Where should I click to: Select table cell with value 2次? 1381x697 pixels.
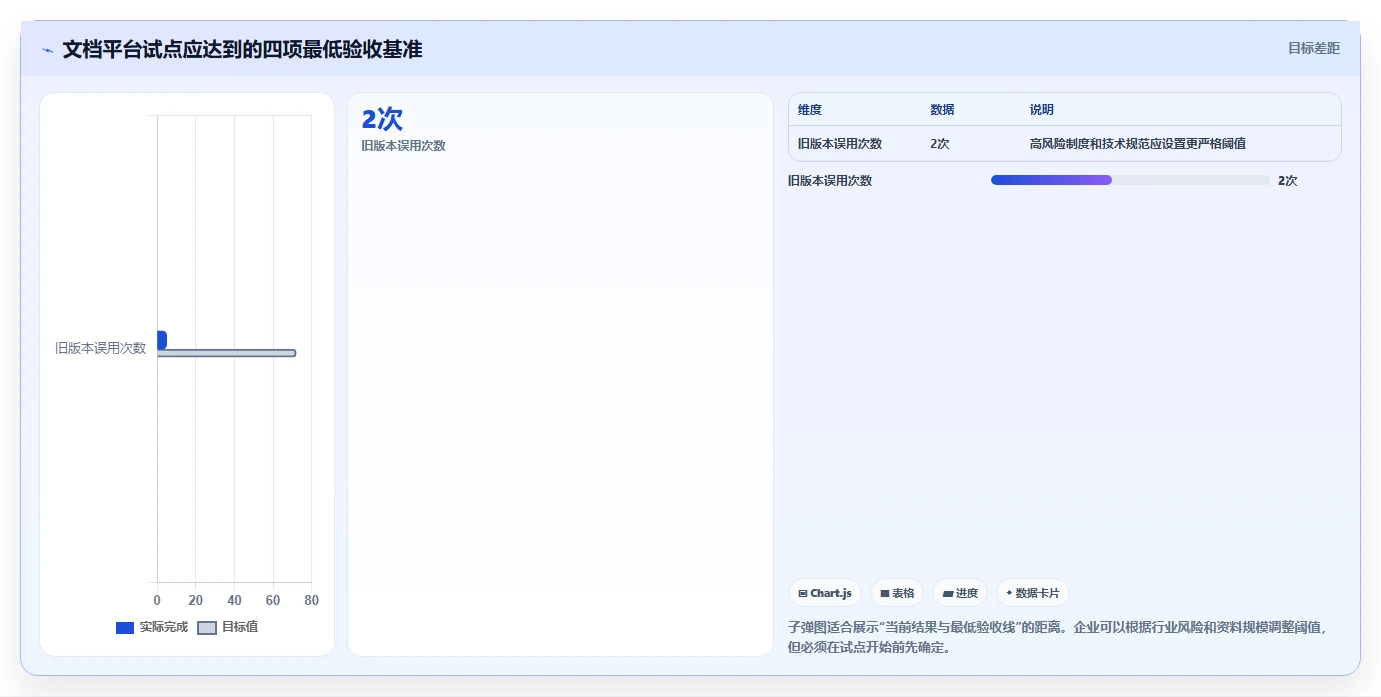click(940, 144)
